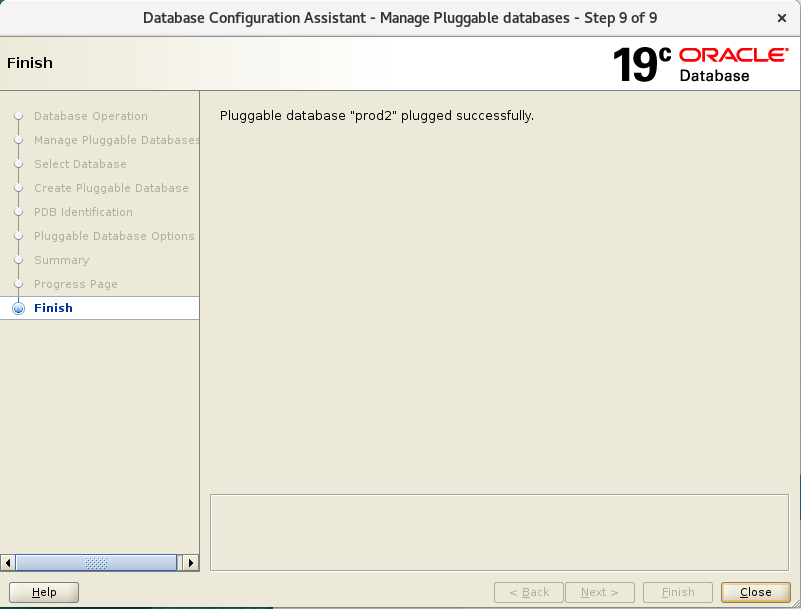Select the Select Database step
This screenshot has height=609, width=801.
[80, 164]
